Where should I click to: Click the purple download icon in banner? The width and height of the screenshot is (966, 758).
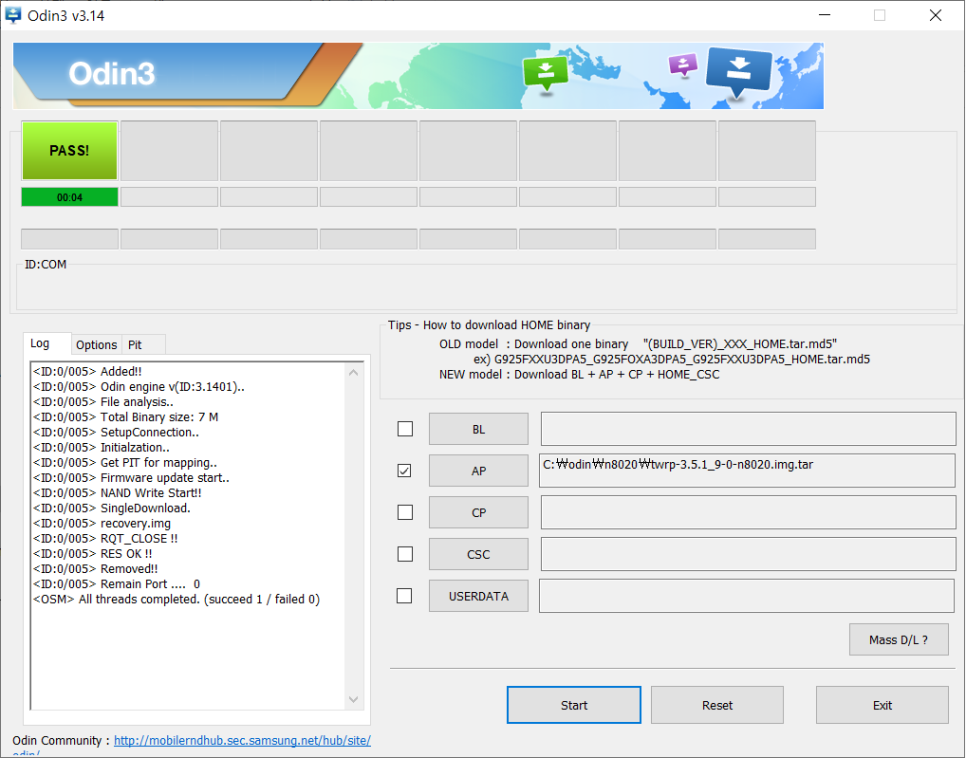pyautogui.click(x=683, y=64)
